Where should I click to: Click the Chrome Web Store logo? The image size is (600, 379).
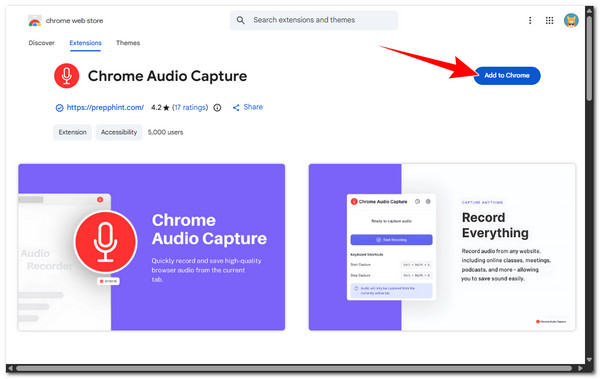pyautogui.click(x=35, y=21)
